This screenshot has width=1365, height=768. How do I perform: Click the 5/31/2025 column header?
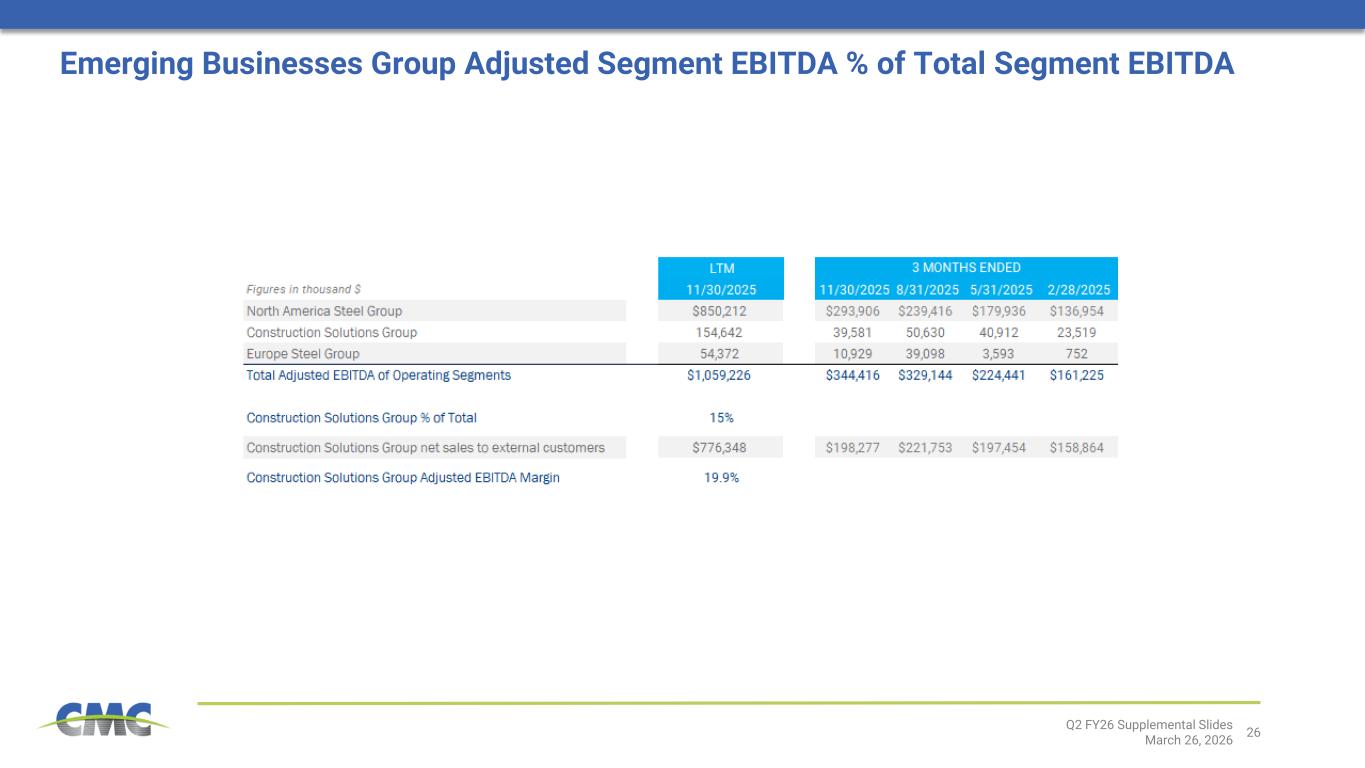1002,289
